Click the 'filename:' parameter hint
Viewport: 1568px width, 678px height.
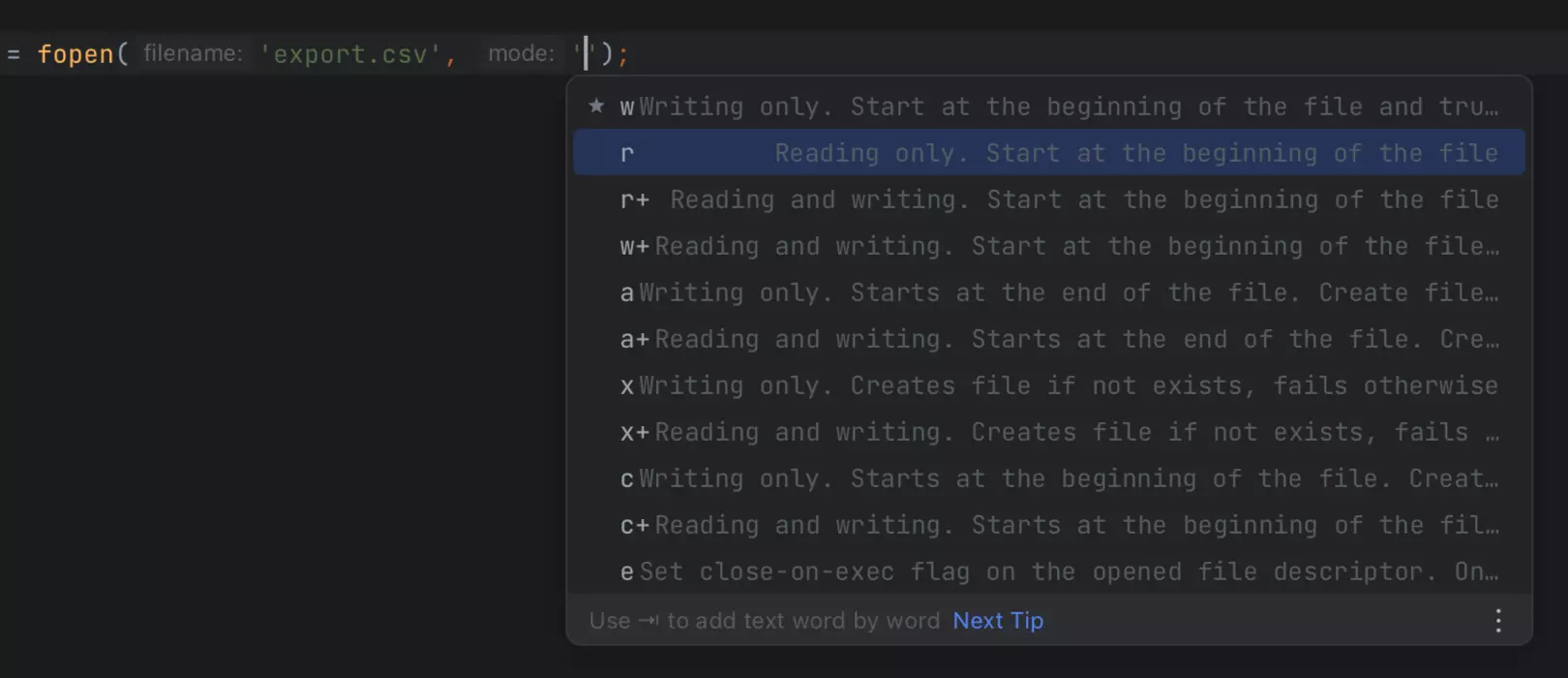tap(193, 53)
